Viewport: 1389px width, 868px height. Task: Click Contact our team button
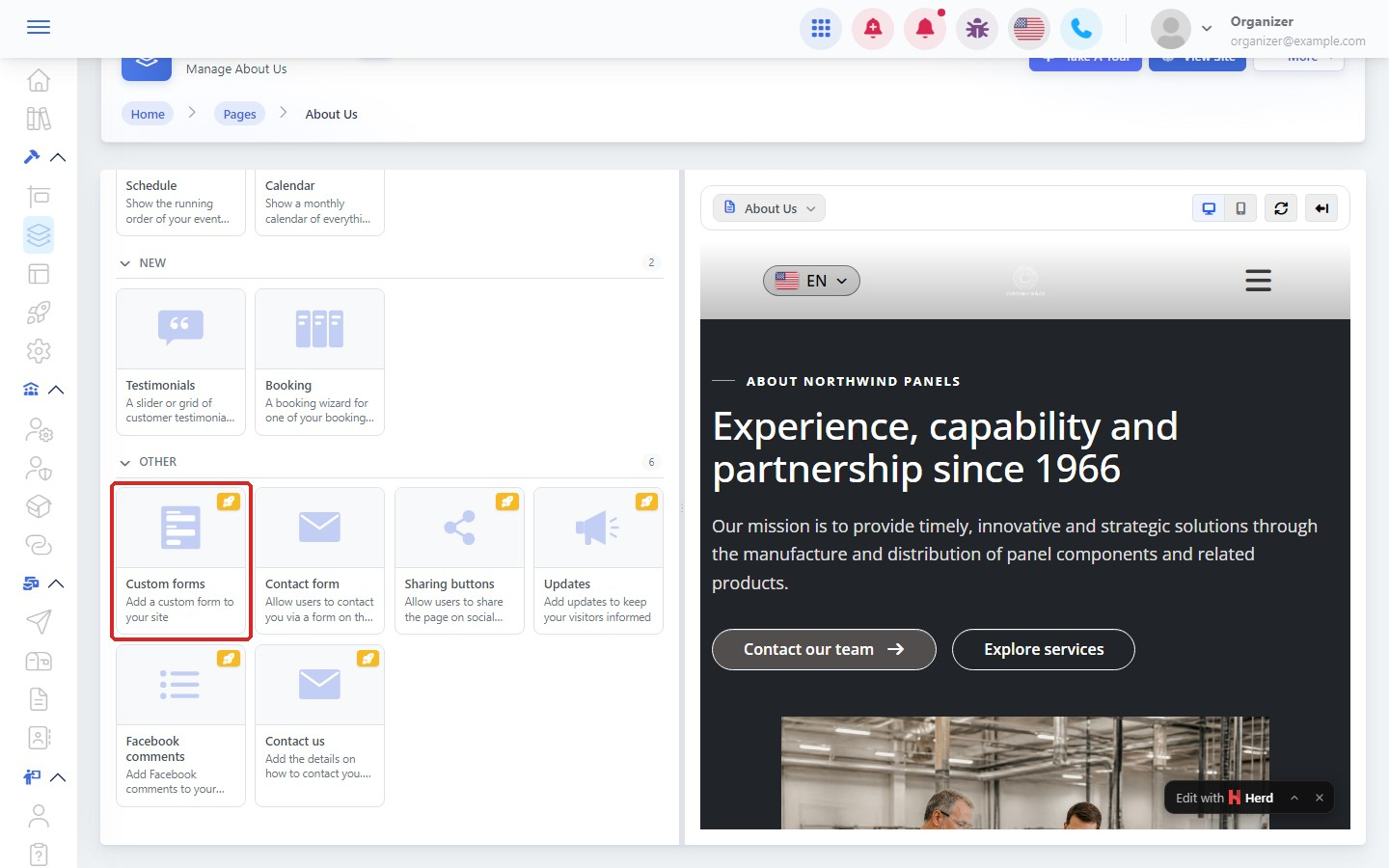click(824, 649)
